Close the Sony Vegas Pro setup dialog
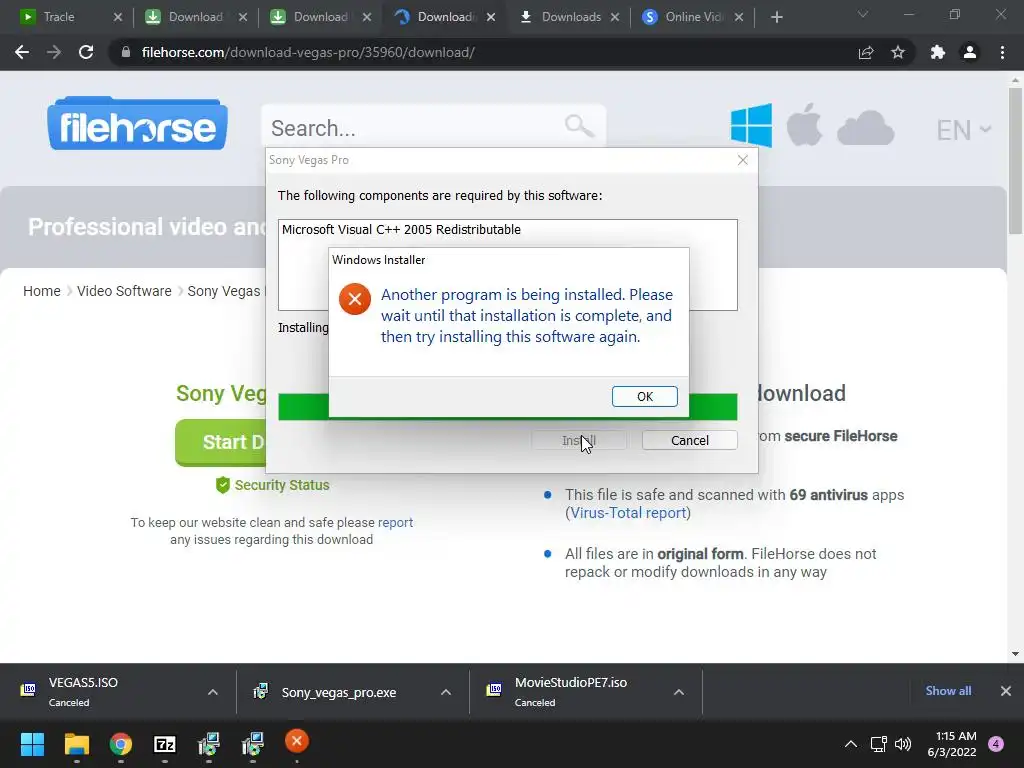Screen dimensions: 1024x768 [x=743, y=160]
